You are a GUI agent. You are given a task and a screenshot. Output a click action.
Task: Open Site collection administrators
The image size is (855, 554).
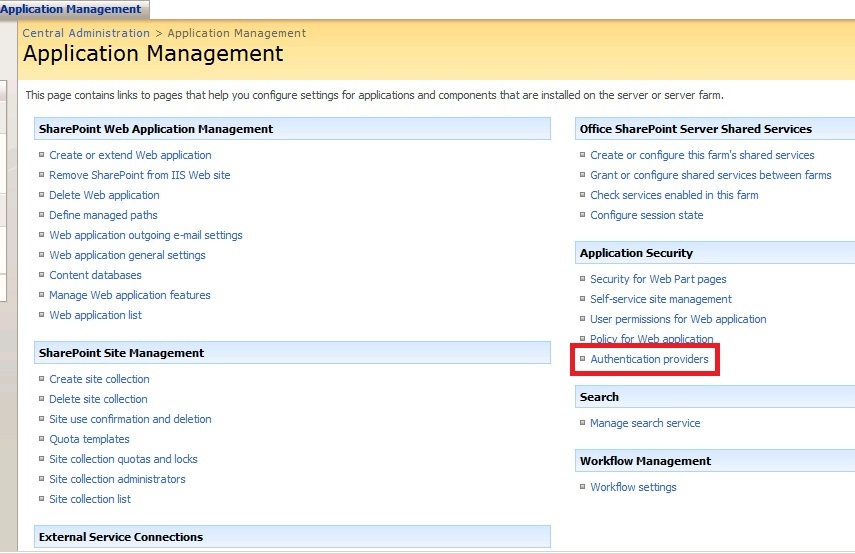tap(117, 479)
